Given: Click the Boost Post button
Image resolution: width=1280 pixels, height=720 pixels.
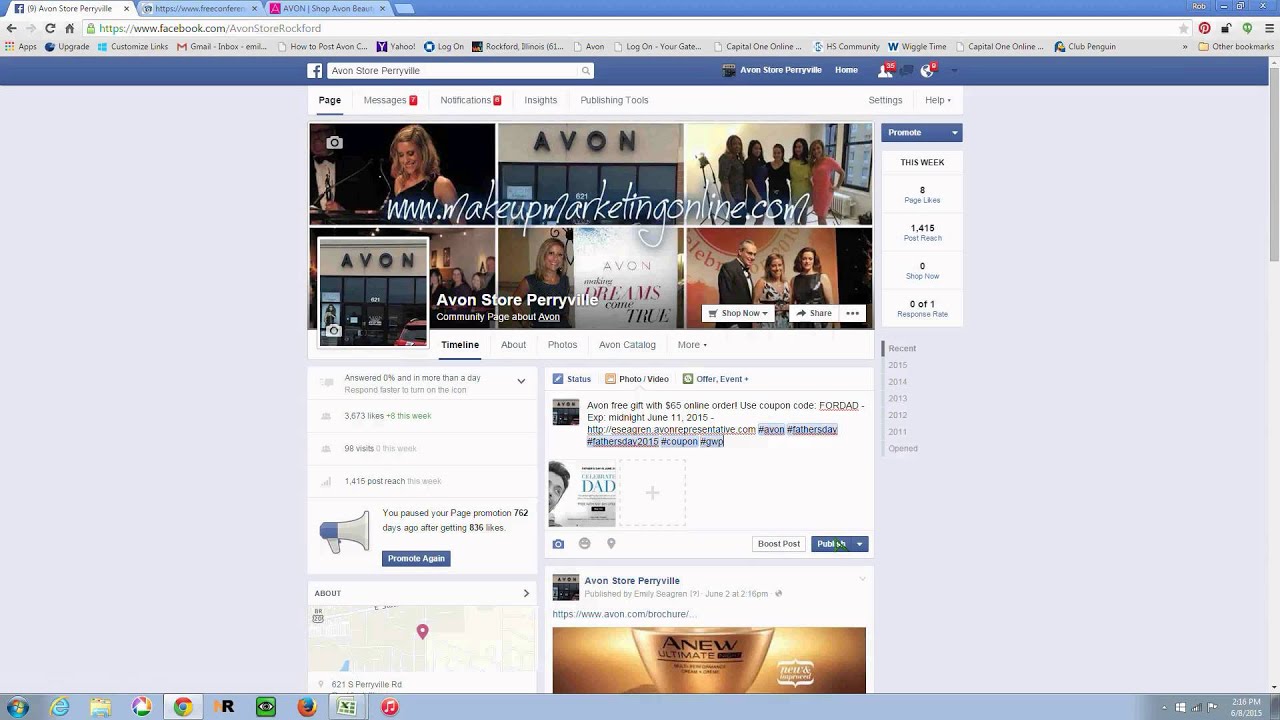Looking at the screenshot, I should coord(779,544).
